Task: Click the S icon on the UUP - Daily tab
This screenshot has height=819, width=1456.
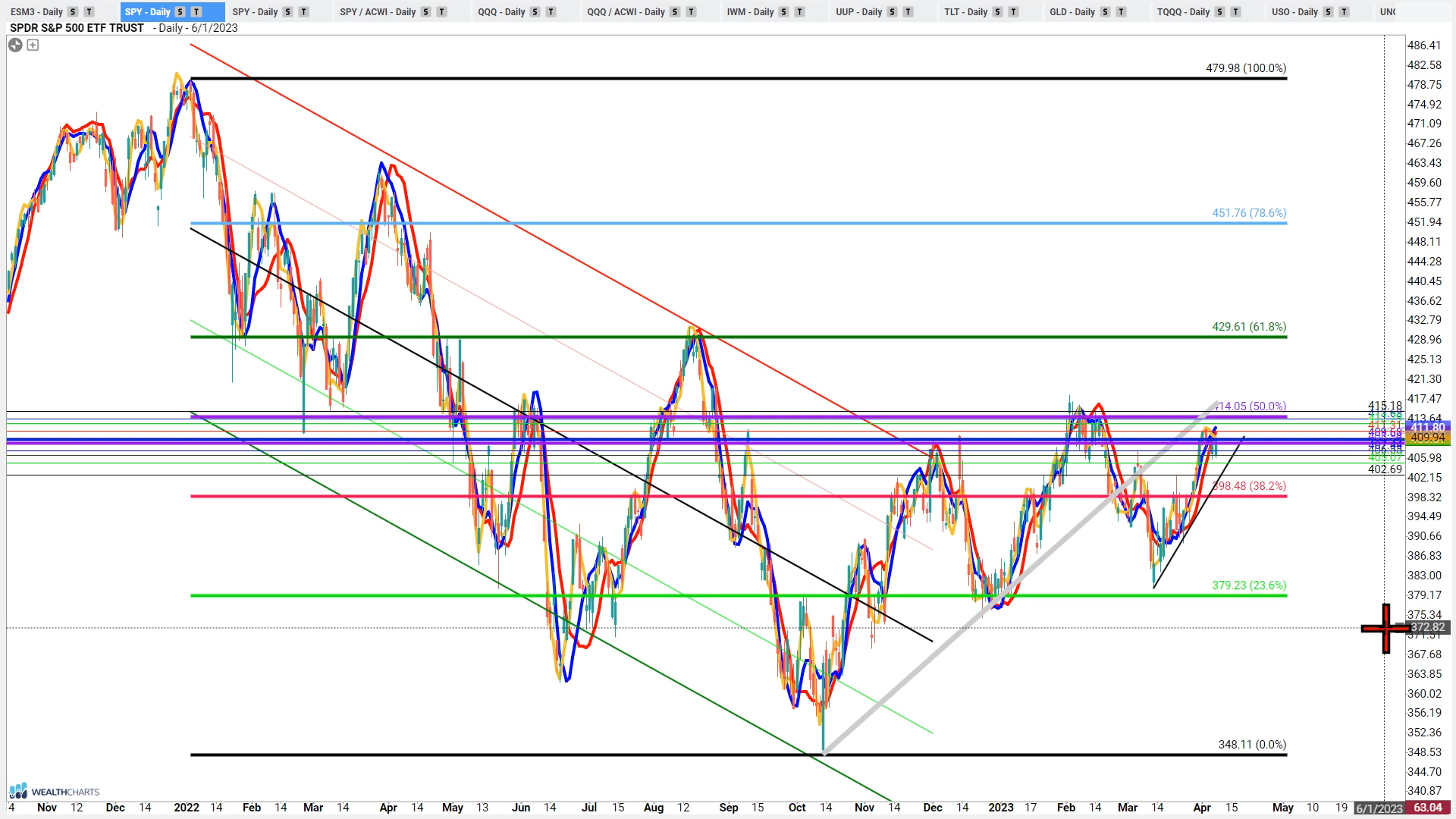Action: [892, 12]
